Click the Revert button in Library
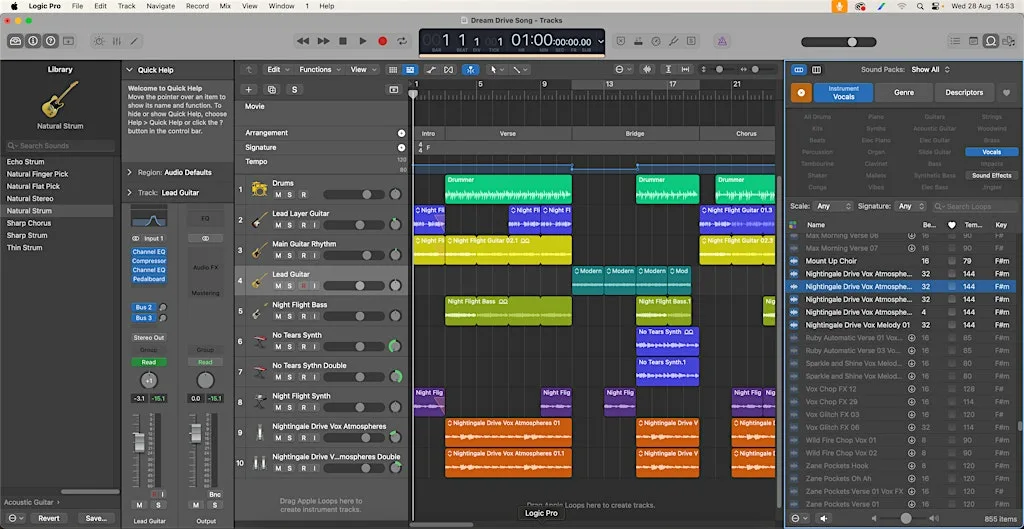This screenshot has width=1024, height=529. click(49, 518)
